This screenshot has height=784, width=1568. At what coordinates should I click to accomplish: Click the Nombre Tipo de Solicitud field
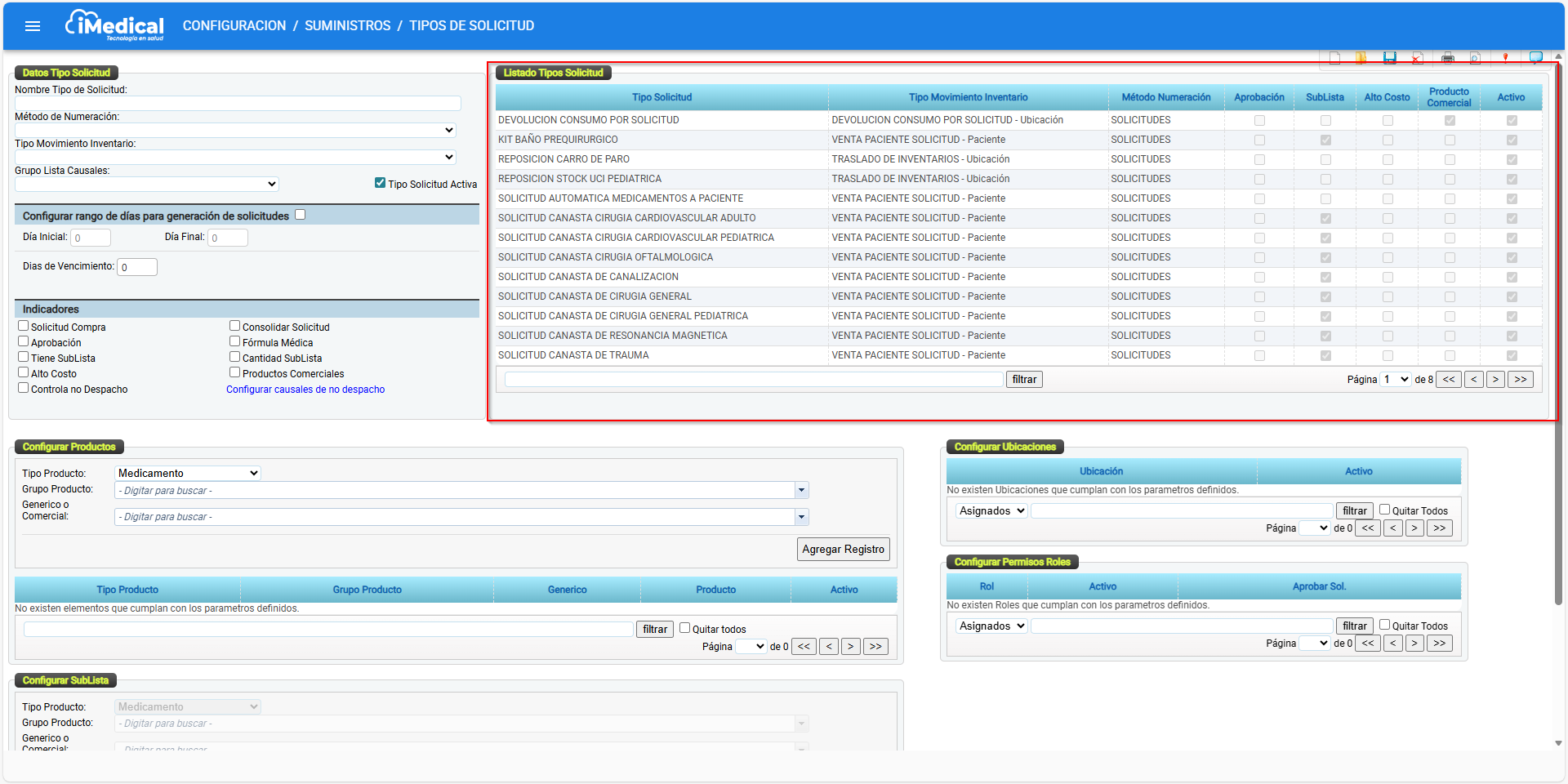(x=238, y=103)
